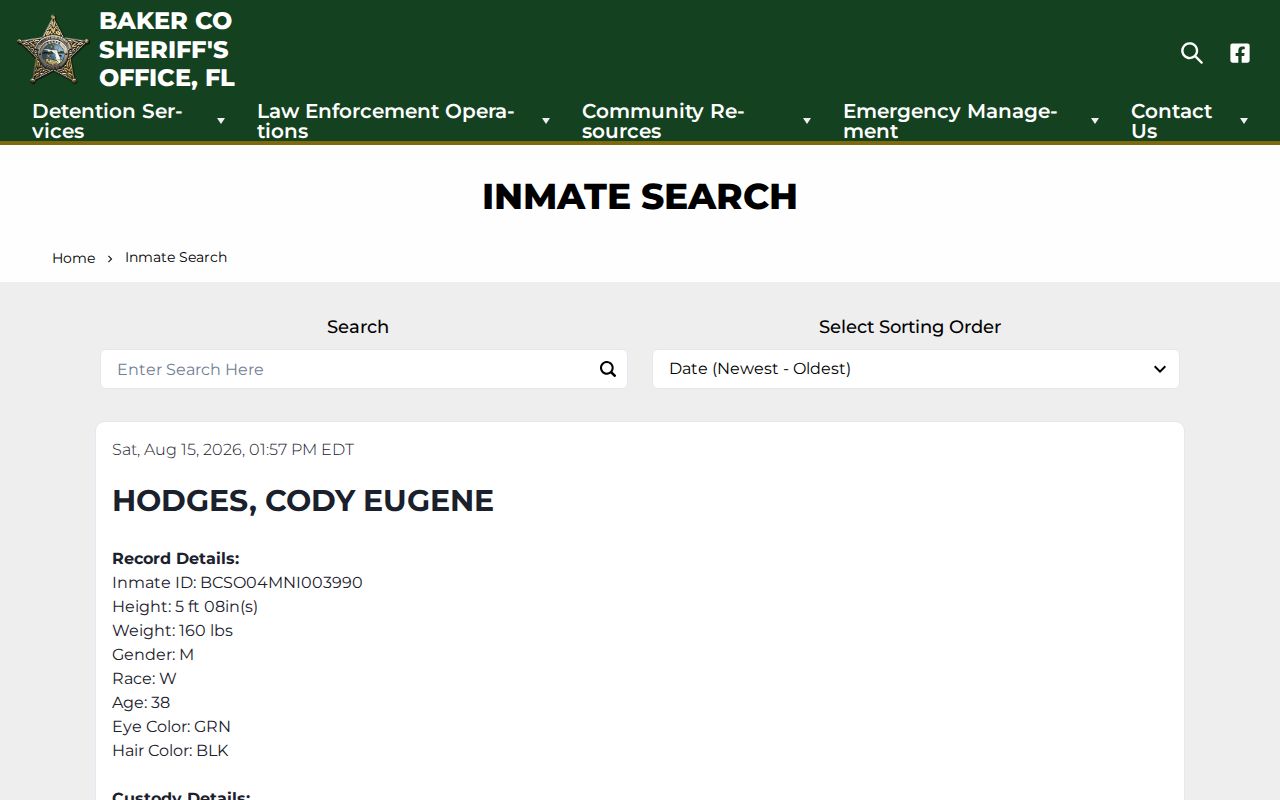Image resolution: width=1280 pixels, height=800 pixels.
Task: Click the Baker Co Sheriff's Office, FL title
Action: [x=166, y=49]
